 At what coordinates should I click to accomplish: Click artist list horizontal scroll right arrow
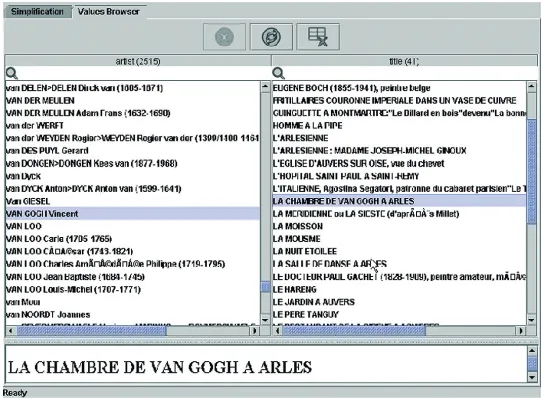click(255, 331)
